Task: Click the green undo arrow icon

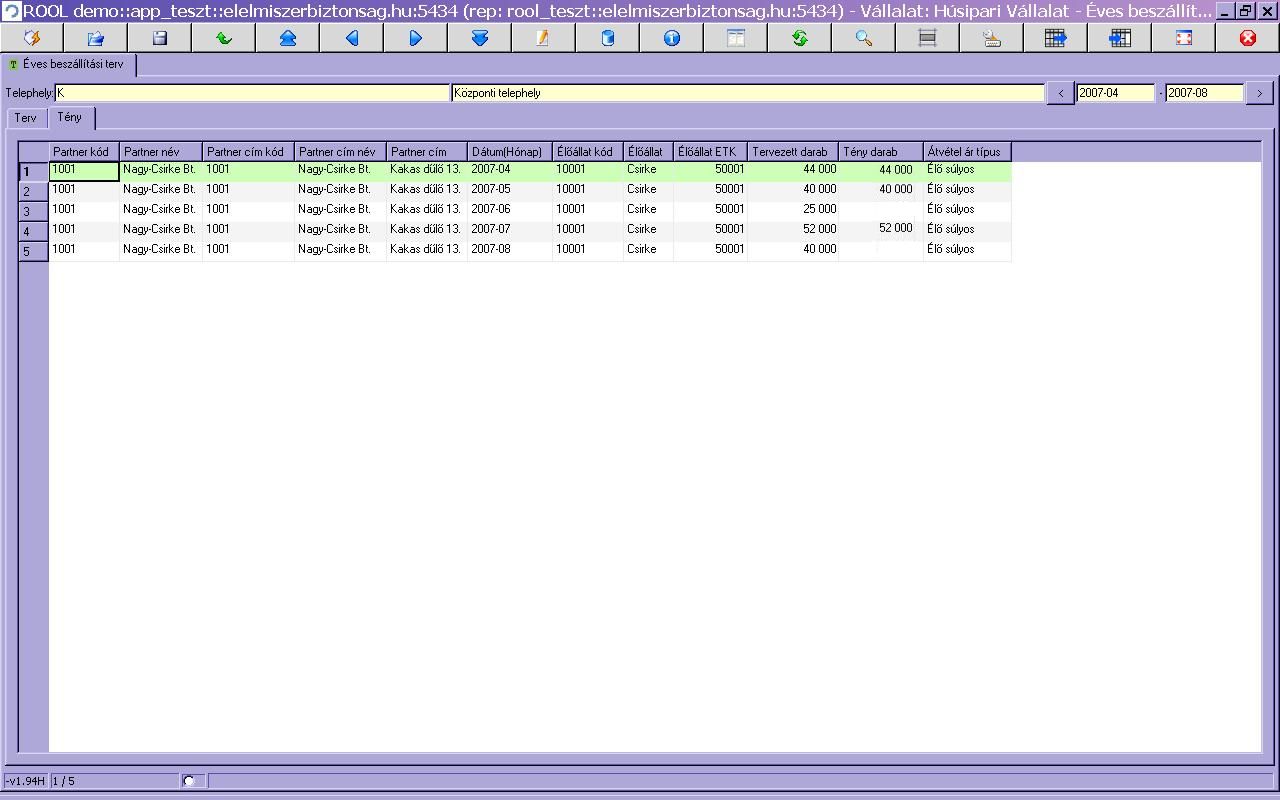Action: [x=224, y=38]
